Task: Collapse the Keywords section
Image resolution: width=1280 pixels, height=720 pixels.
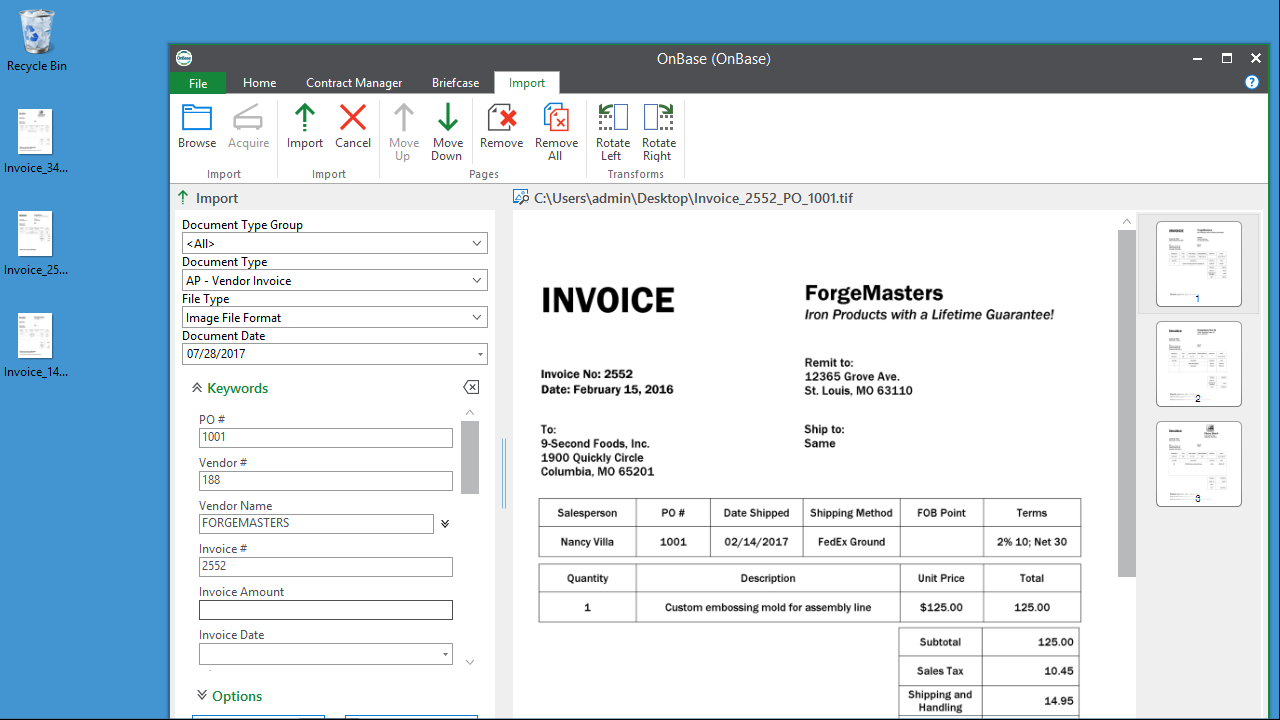Action: coord(197,388)
